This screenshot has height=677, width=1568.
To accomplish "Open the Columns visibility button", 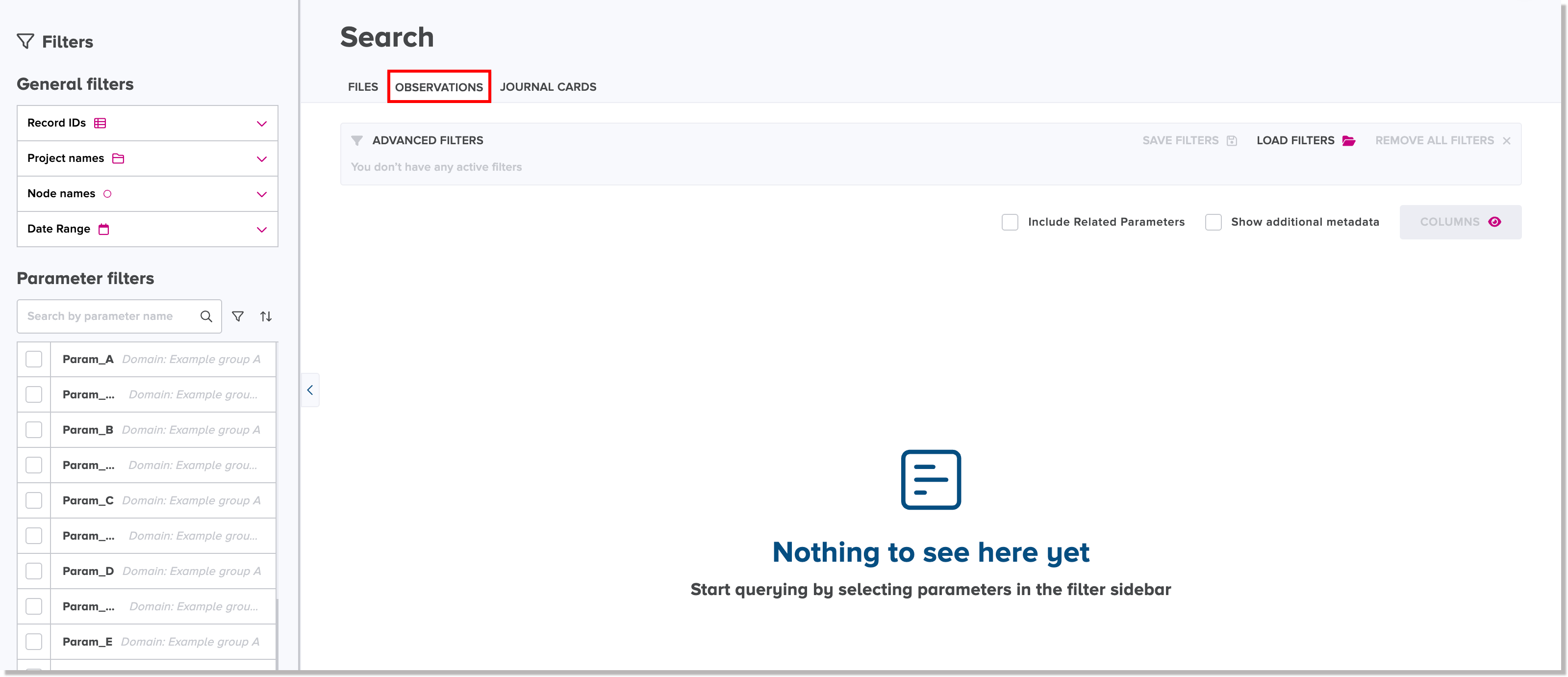I will pos(1460,222).
